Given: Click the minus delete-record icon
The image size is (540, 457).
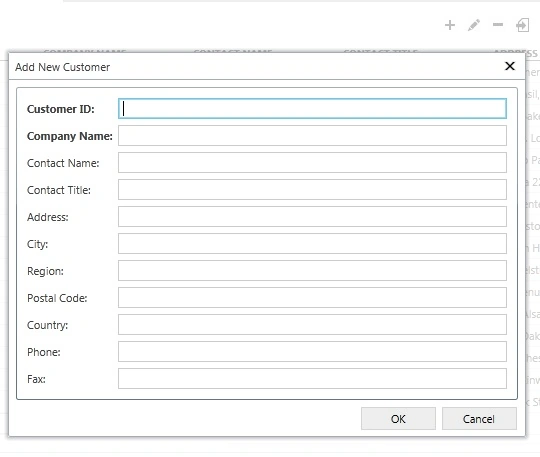Looking at the screenshot, I should (498, 25).
